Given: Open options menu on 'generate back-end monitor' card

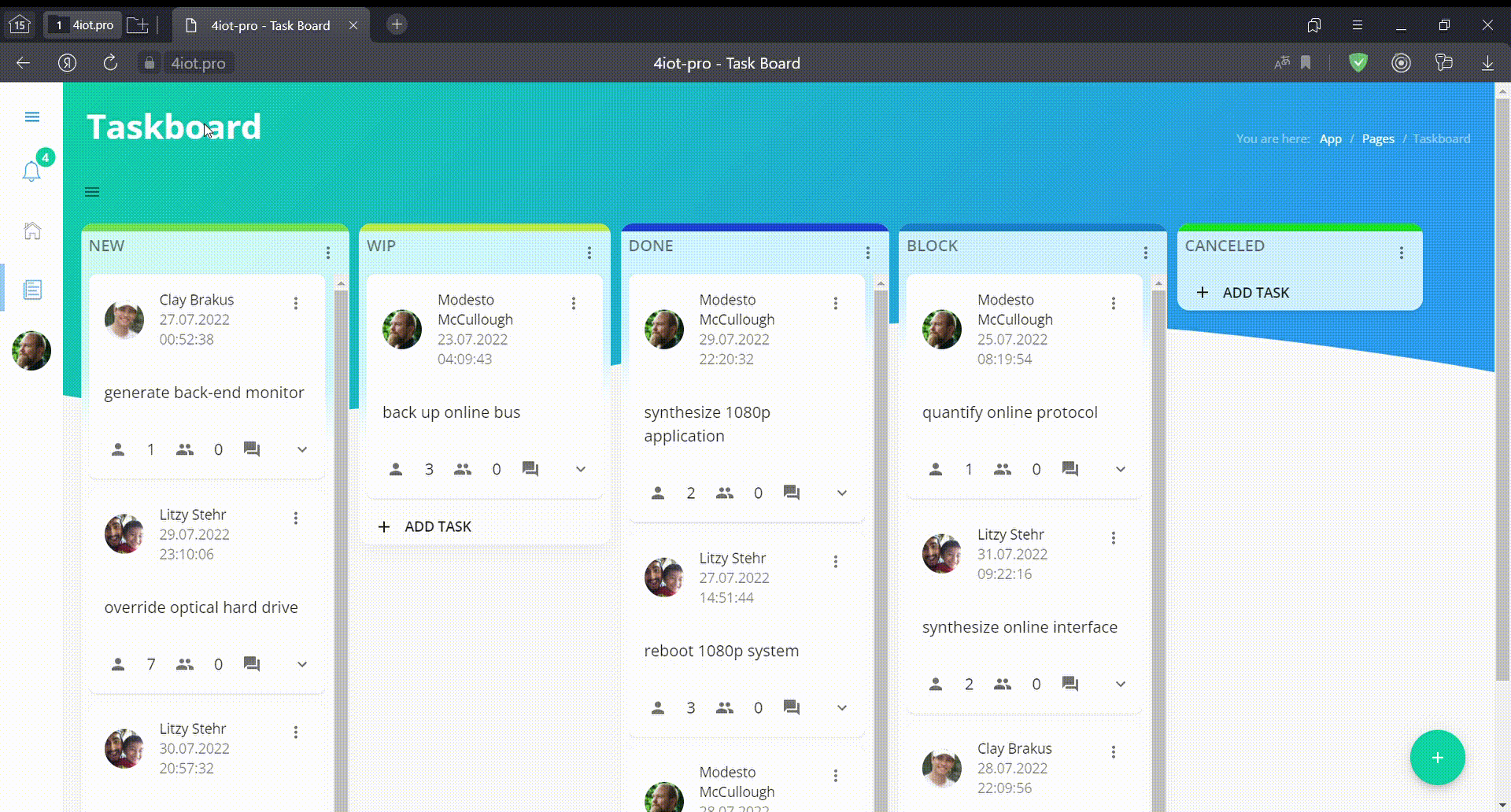Looking at the screenshot, I should pos(296,303).
